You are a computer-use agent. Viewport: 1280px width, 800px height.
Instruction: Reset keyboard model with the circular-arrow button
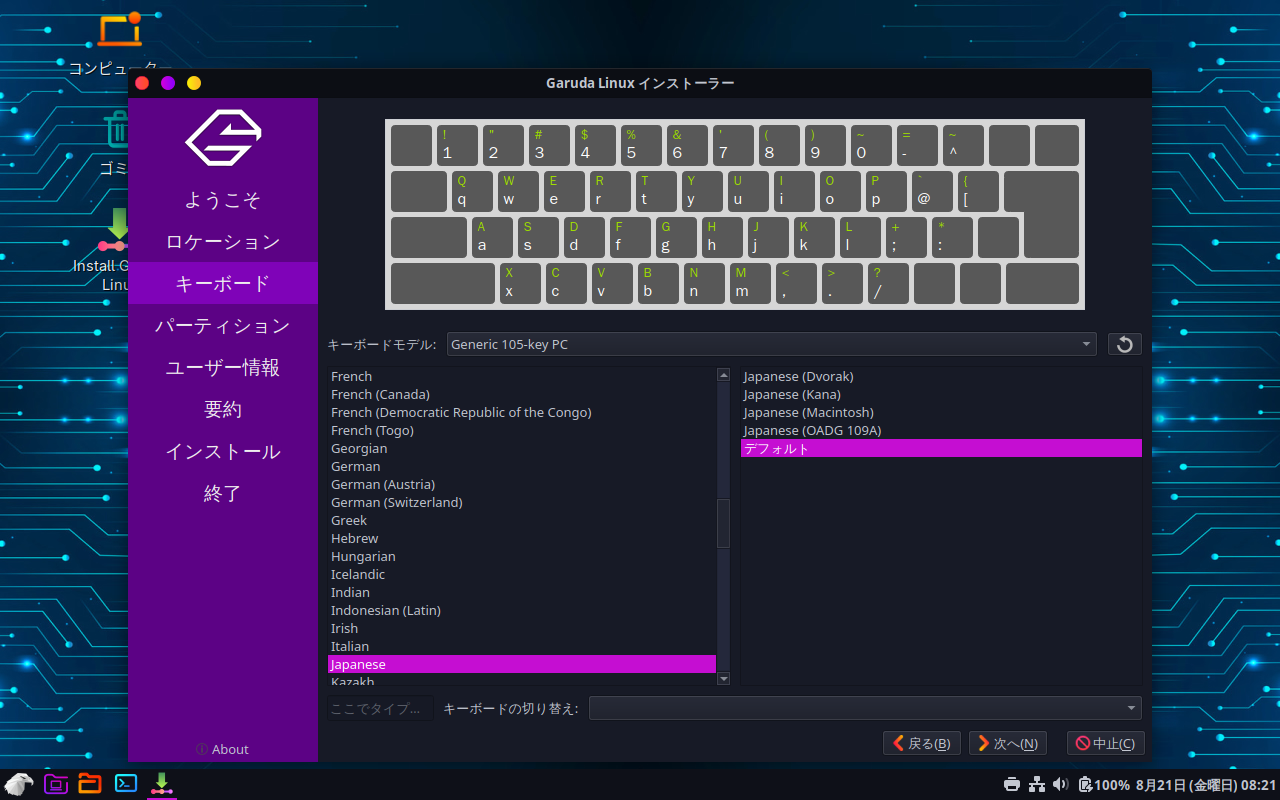1124,344
